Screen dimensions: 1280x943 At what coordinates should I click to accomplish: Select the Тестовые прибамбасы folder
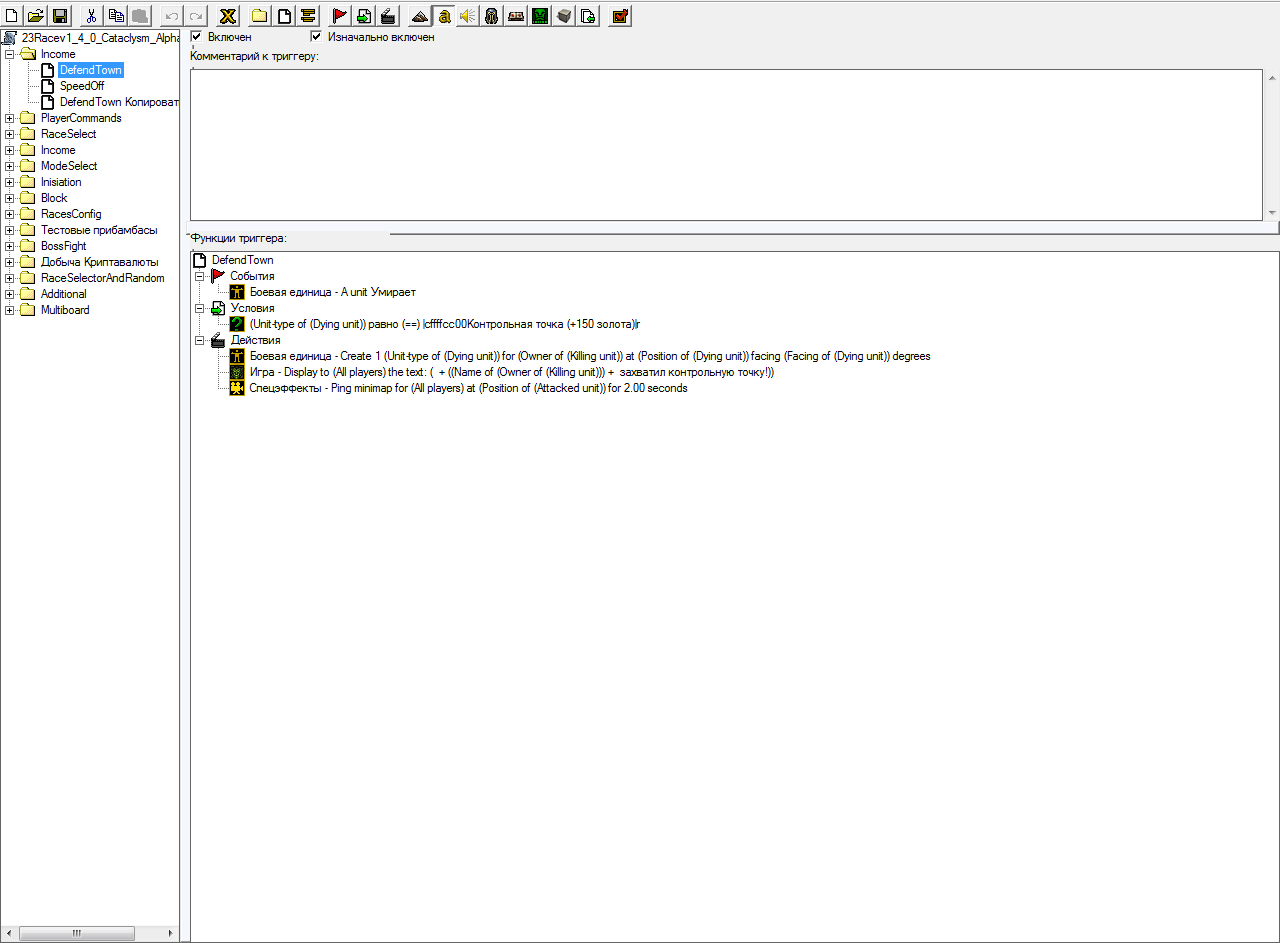click(x=99, y=230)
